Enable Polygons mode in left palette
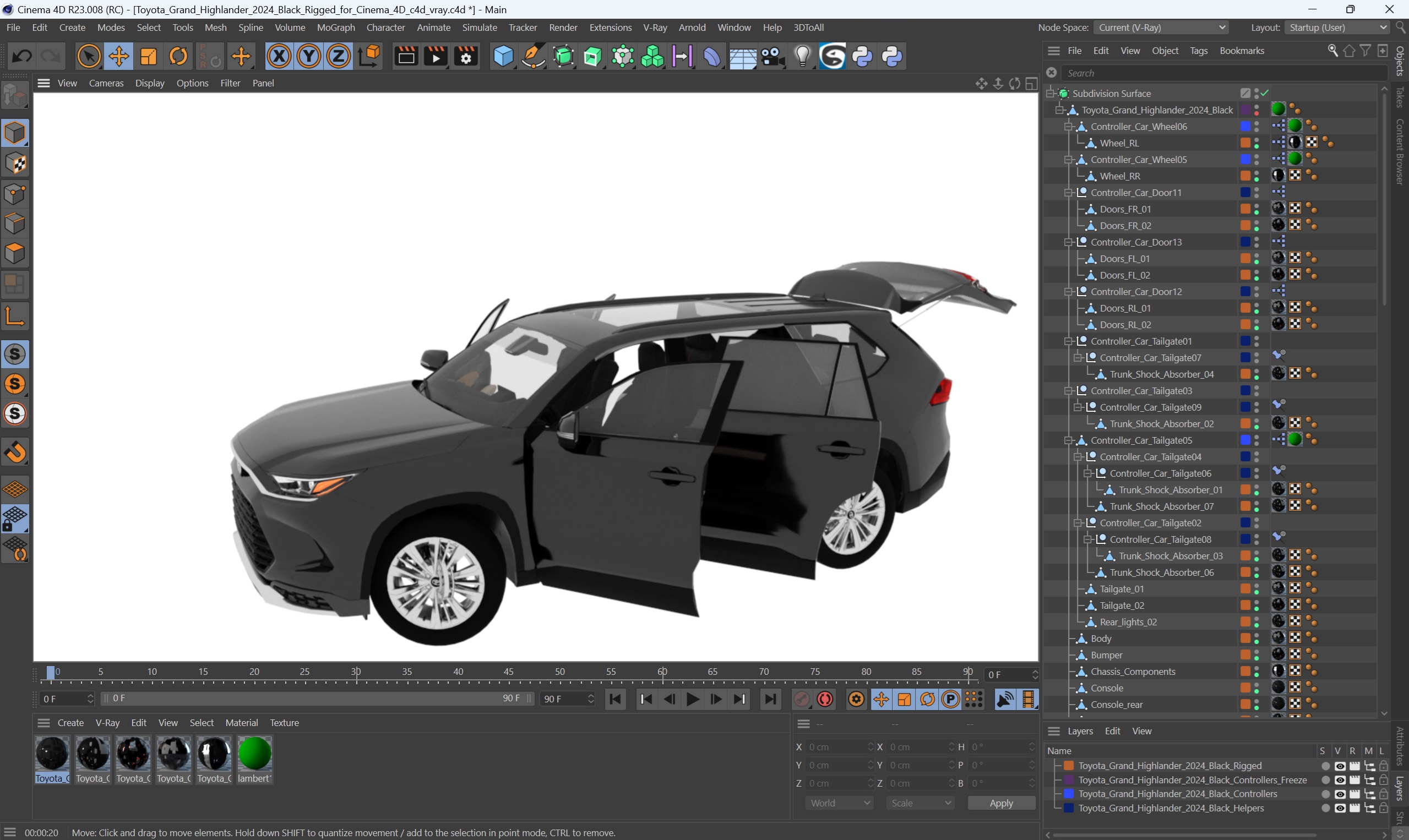This screenshot has width=1409, height=840. [x=15, y=254]
